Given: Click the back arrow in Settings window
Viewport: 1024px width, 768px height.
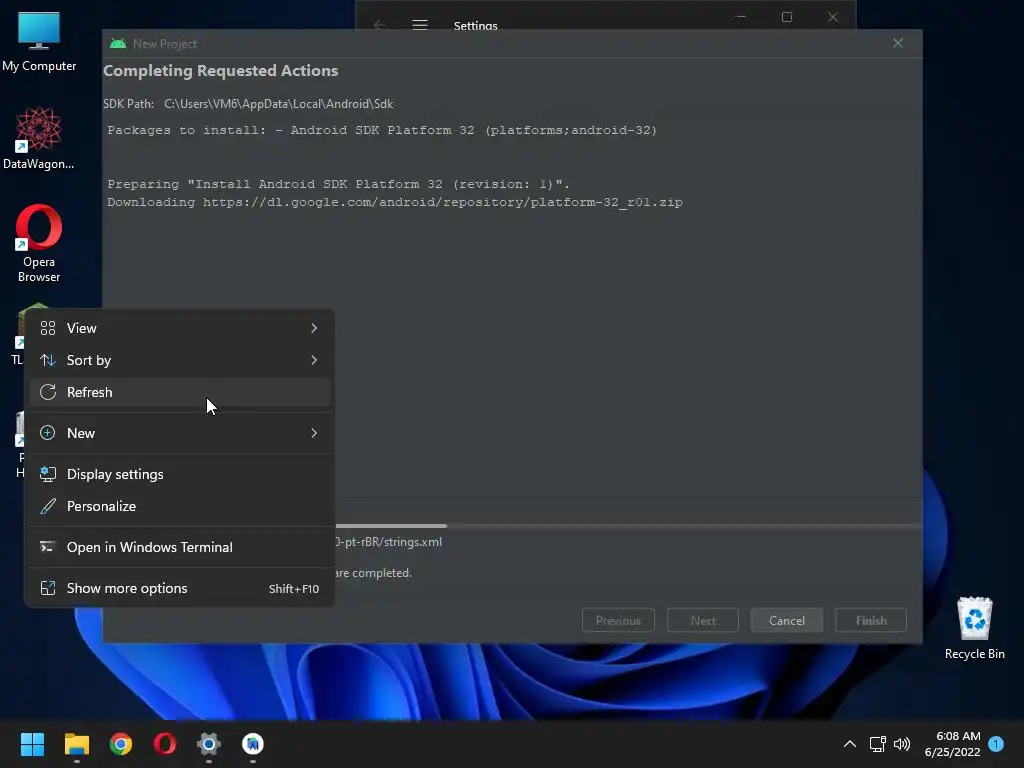Looking at the screenshot, I should pos(379,25).
